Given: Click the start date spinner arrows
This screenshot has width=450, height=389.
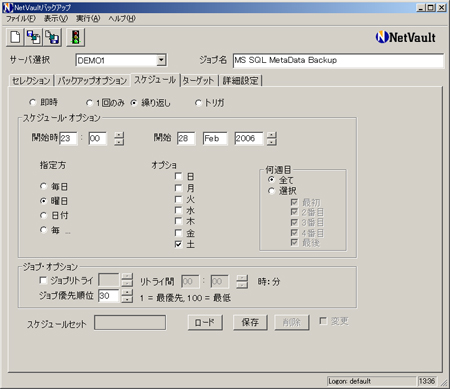Looking at the screenshot, I should [x=272, y=138].
